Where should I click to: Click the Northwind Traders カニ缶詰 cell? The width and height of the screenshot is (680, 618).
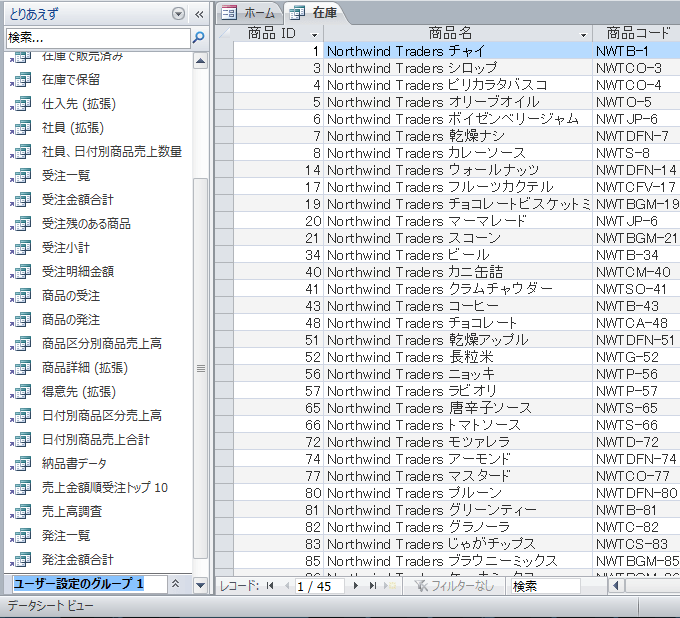(458, 272)
